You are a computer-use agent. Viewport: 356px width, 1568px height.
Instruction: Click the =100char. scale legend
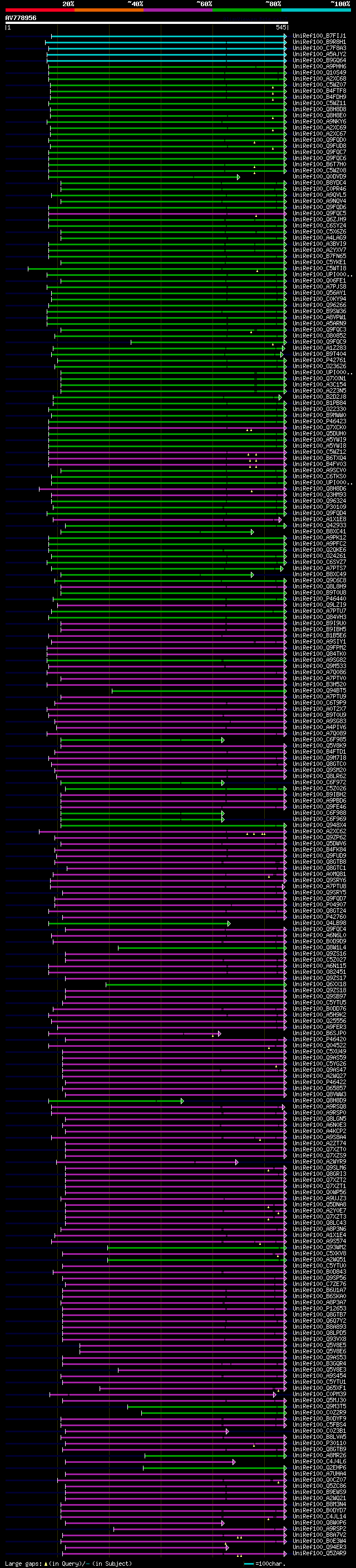[x=265, y=1564]
